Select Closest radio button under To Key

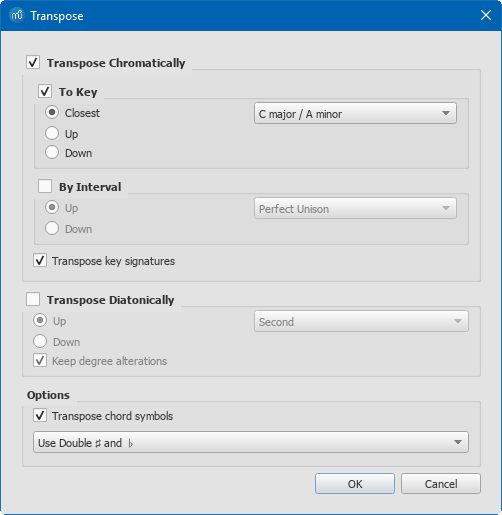(x=52, y=112)
